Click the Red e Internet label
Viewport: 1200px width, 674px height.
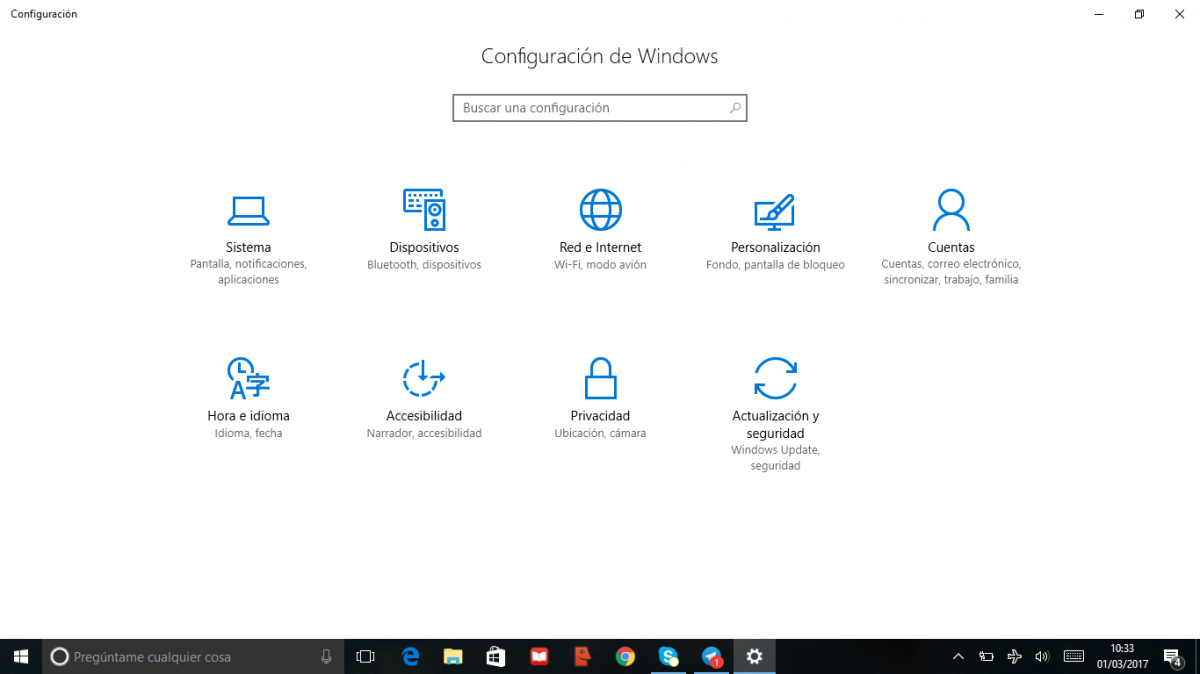600,247
